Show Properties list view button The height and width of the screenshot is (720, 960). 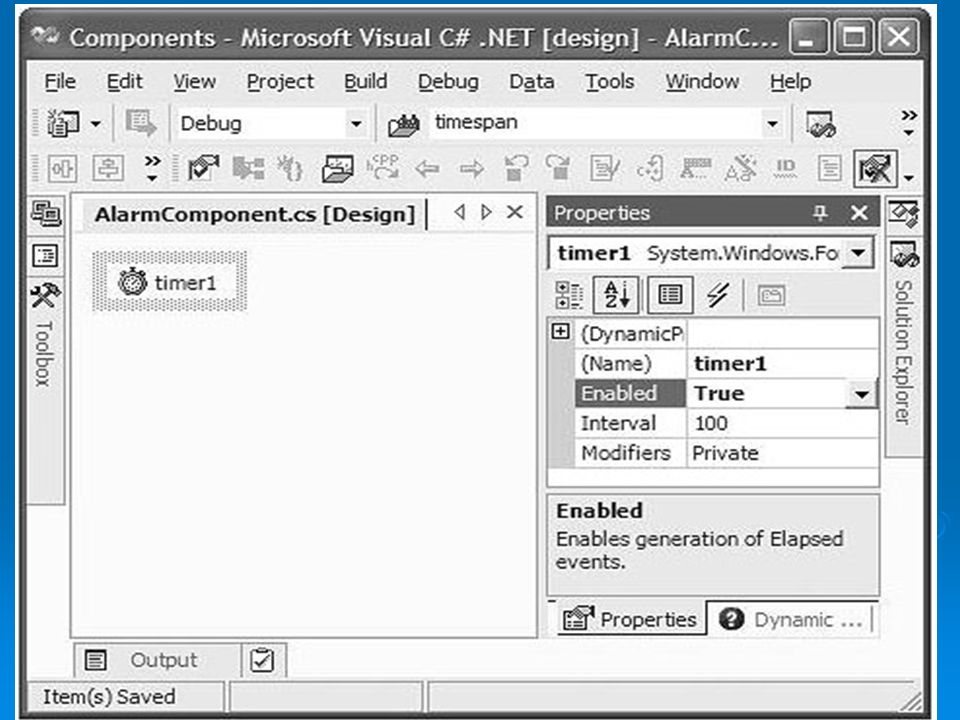(670, 295)
